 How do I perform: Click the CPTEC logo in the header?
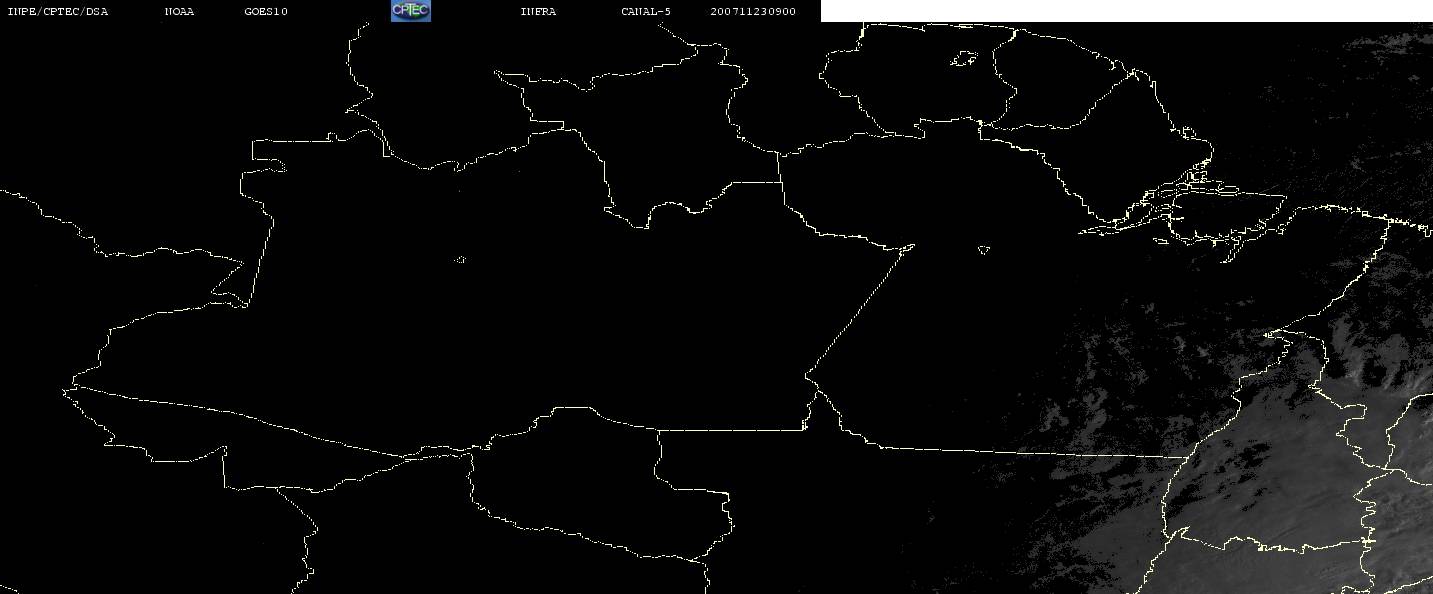pyautogui.click(x=410, y=11)
